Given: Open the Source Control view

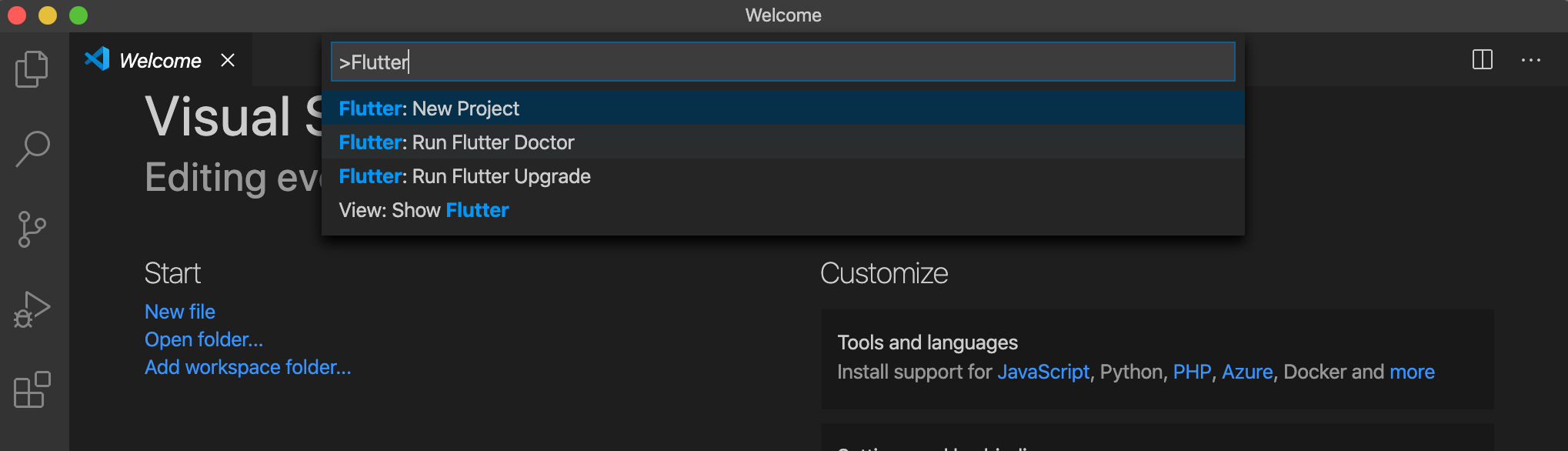Looking at the screenshot, I should coord(32,229).
